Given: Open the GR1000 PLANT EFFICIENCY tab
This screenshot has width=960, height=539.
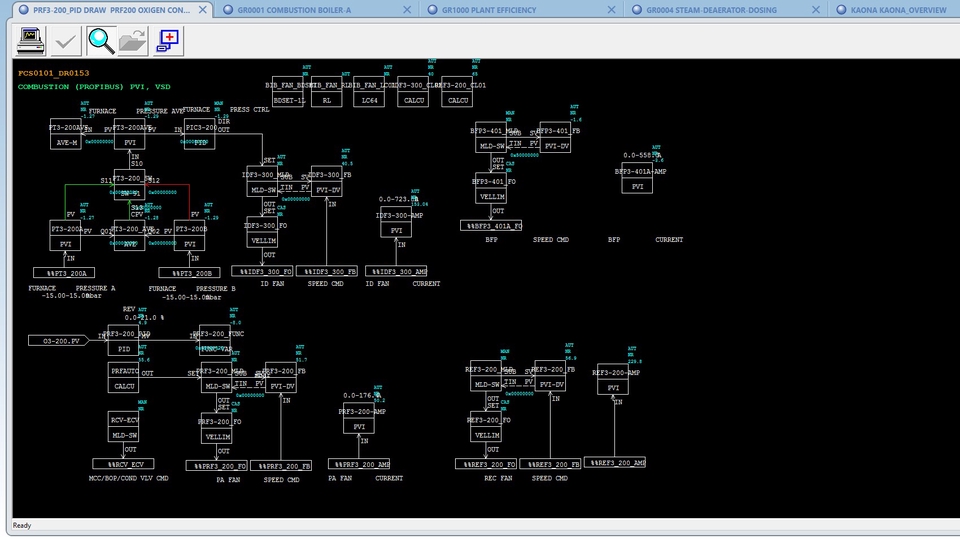Looking at the screenshot, I should tap(489, 10).
